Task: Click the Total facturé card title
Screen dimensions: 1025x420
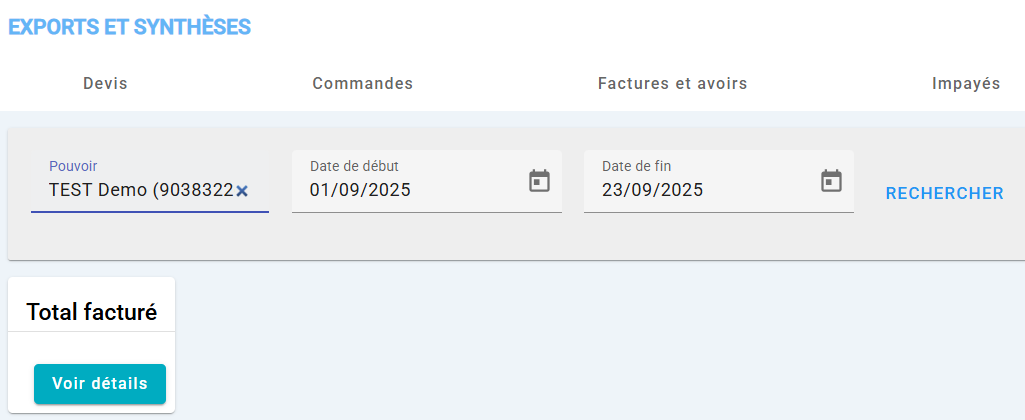Action: tap(92, 312)
